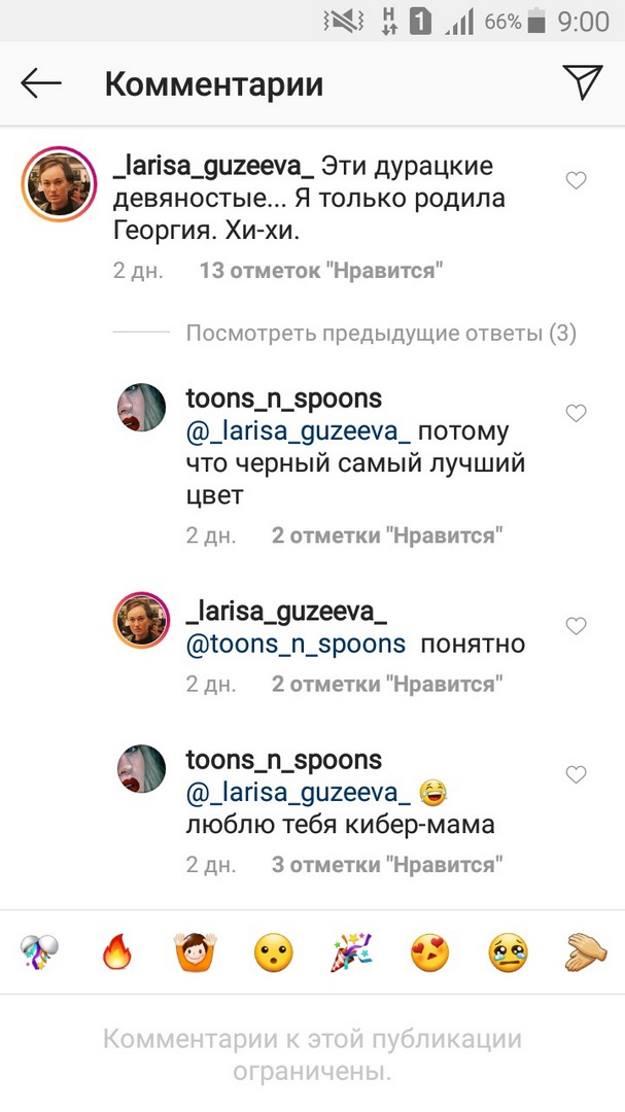This screenshot has width=625, height=1112.
Task: Tap the back arrow in the header
Action: (x=42, y=84)
